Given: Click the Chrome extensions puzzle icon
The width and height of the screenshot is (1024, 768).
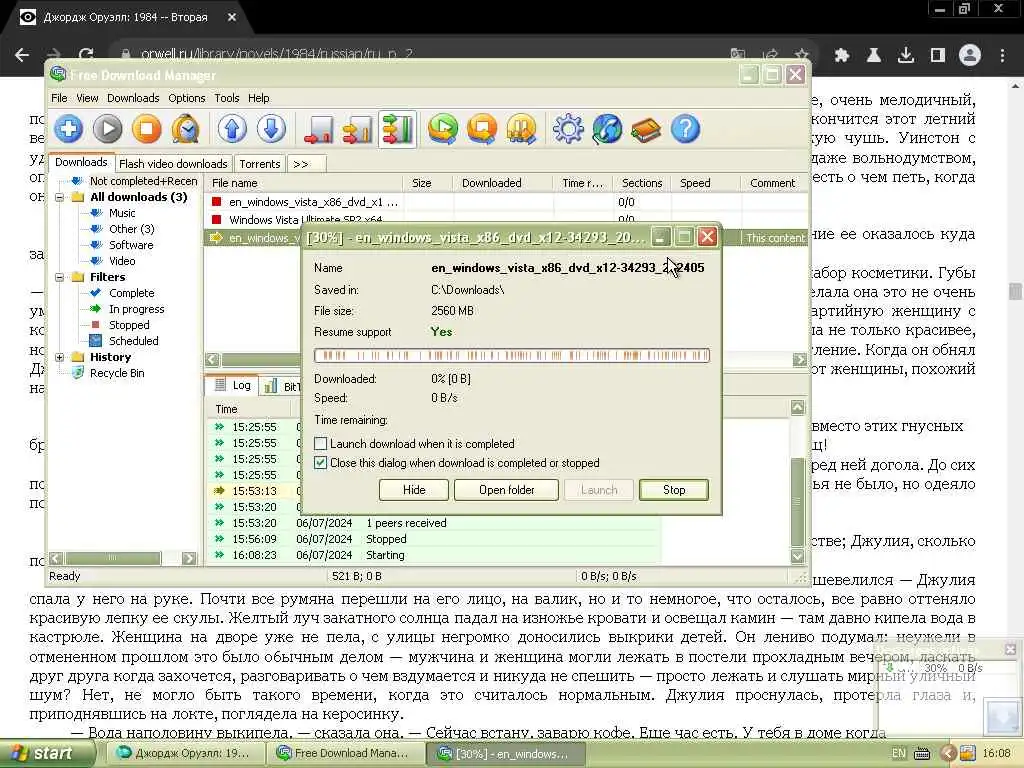Looking at the screenshot, I should pyautogui.click(x=842, y=55).
